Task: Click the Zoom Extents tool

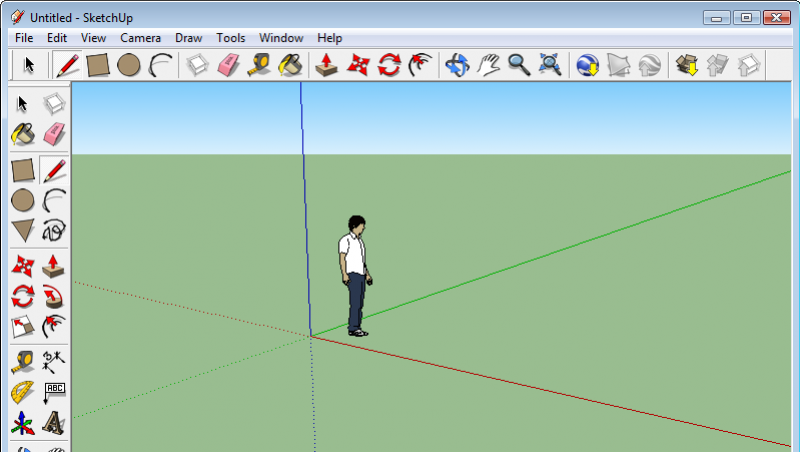Action: [549, 65]
